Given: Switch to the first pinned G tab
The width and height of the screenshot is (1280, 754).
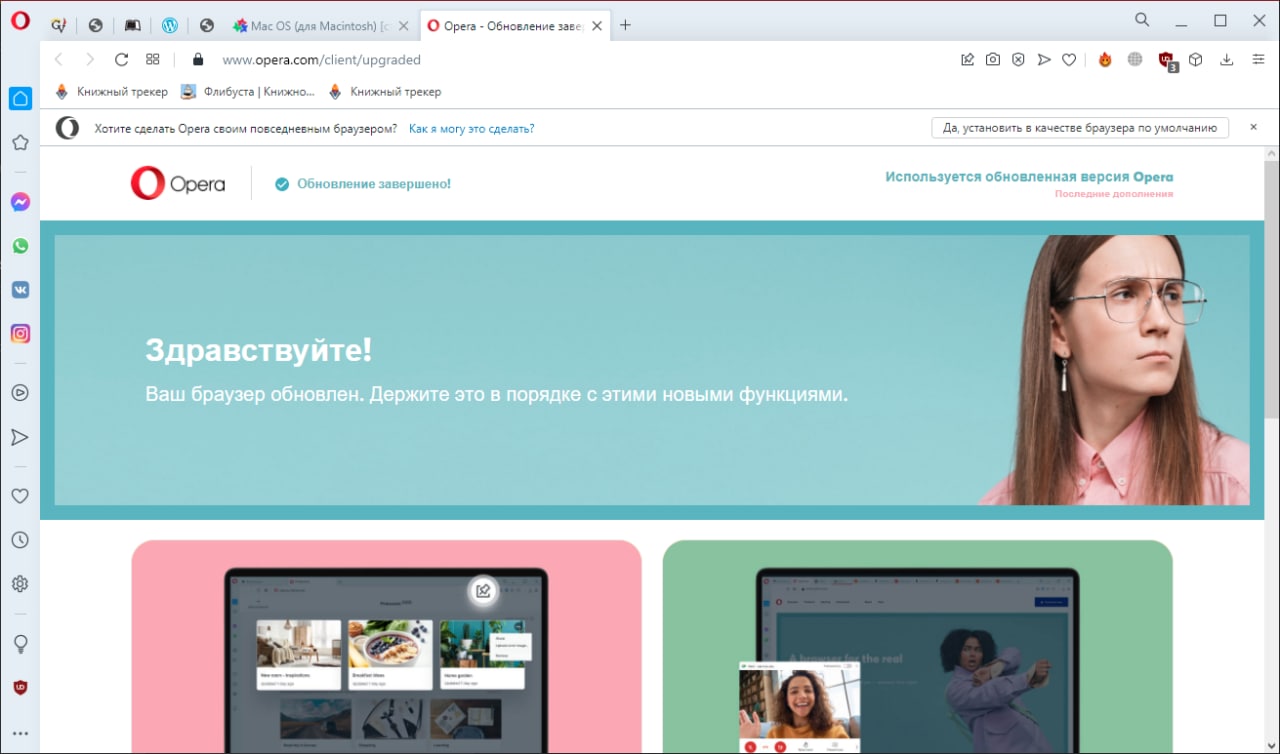Looking at the screenshot, I should 58,26.
